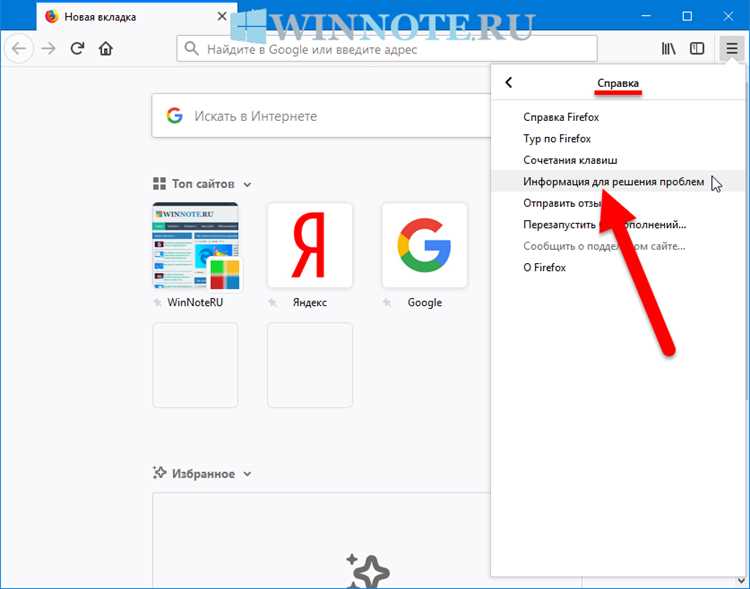Click the Google search box on page

pyautogui.click(x=321, y=116)
